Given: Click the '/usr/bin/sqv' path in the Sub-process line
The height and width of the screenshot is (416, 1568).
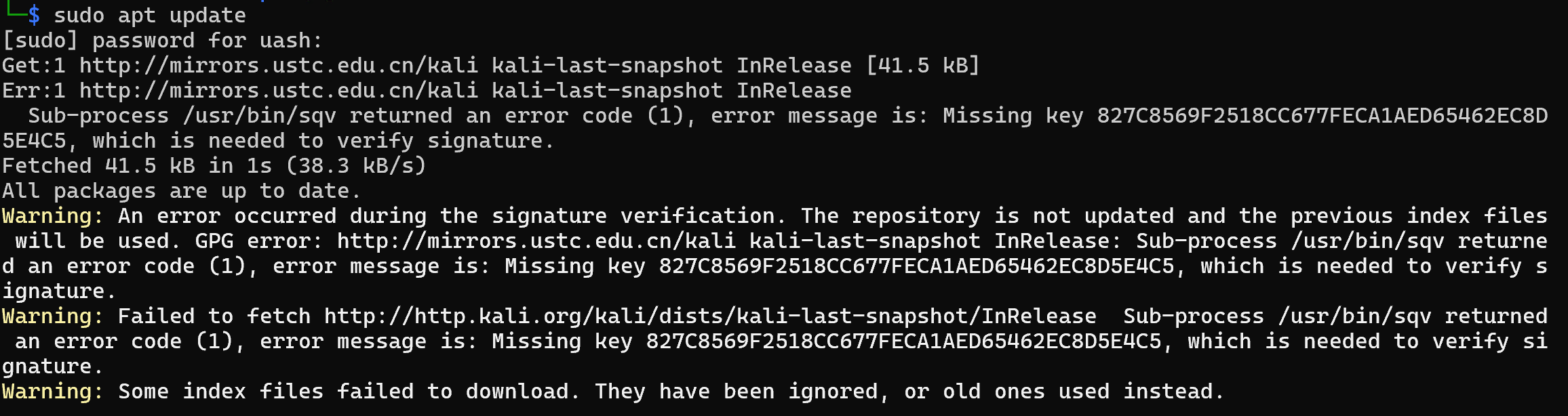Looking at the screenshot, I should coord(260,116).
